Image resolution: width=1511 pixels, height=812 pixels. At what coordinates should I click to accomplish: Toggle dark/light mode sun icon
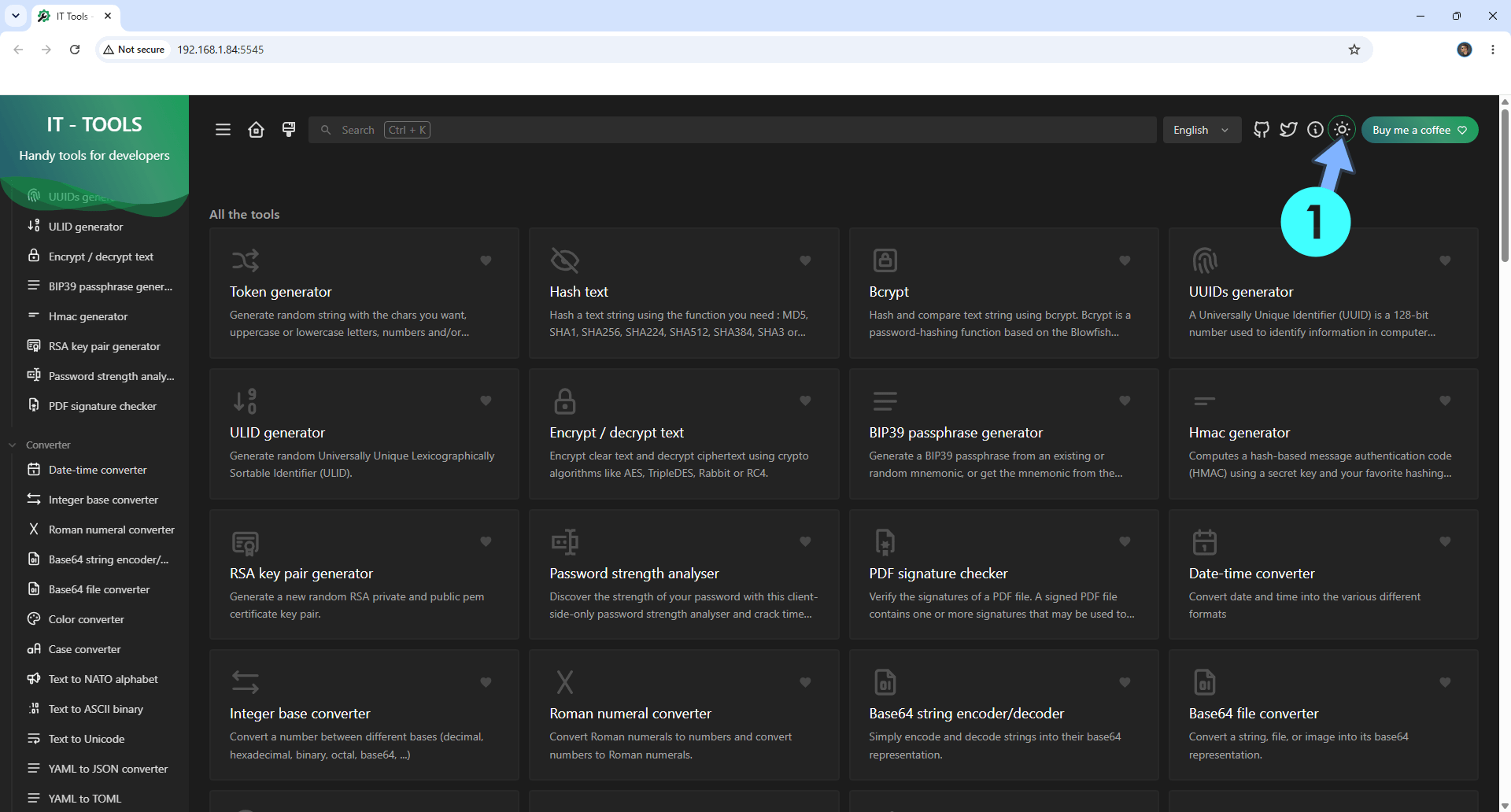coord(1342,130)
